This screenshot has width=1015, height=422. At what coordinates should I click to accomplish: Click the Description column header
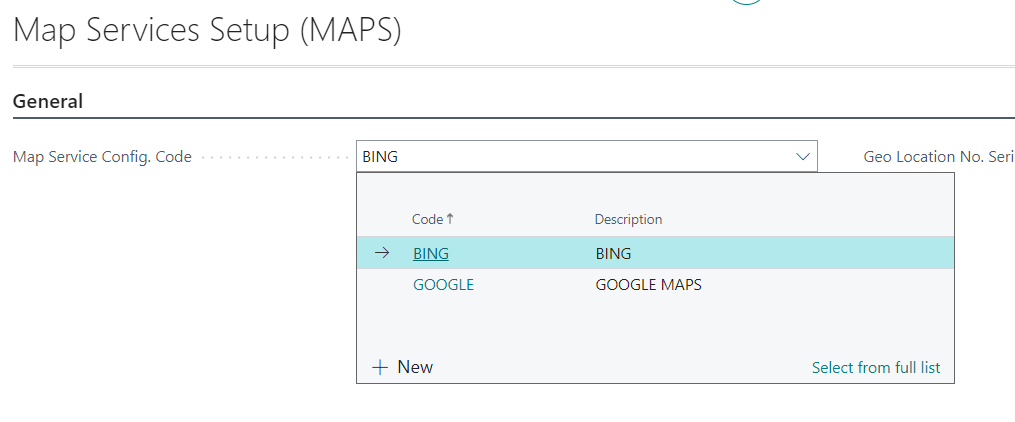(x=628, y=219)
